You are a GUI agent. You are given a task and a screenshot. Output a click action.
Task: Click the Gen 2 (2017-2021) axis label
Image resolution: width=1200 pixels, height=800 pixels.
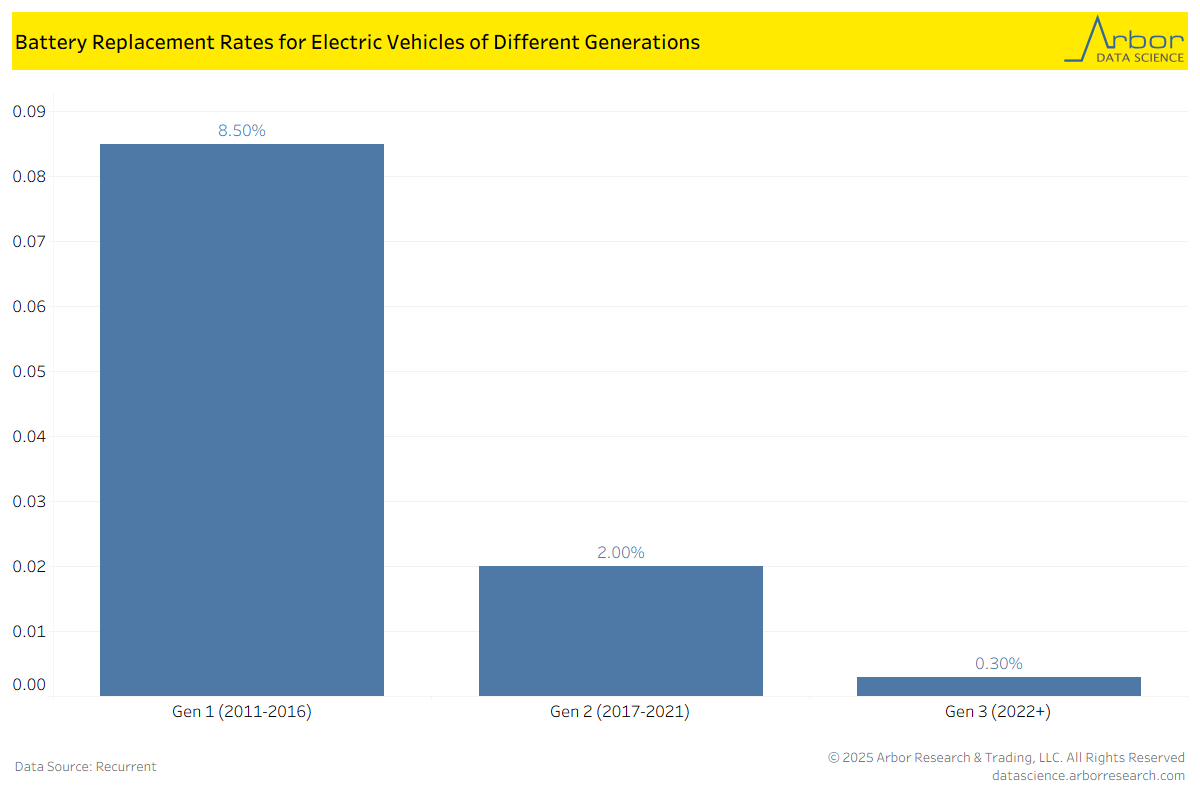click(x=620, y=712)
